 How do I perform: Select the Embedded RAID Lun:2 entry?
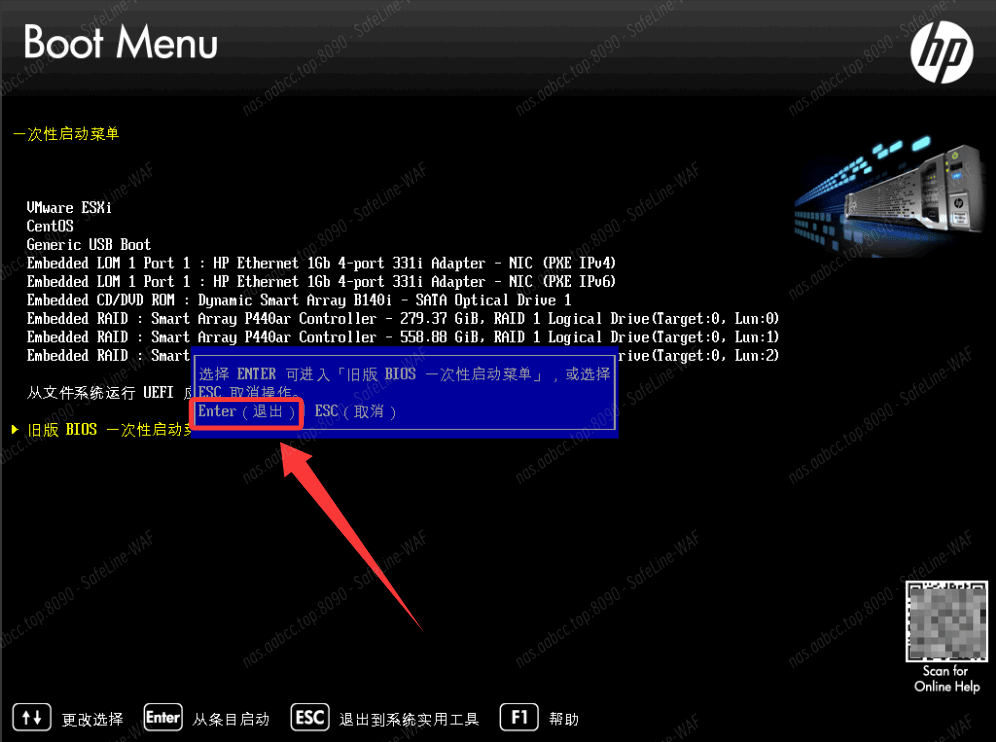403,355
